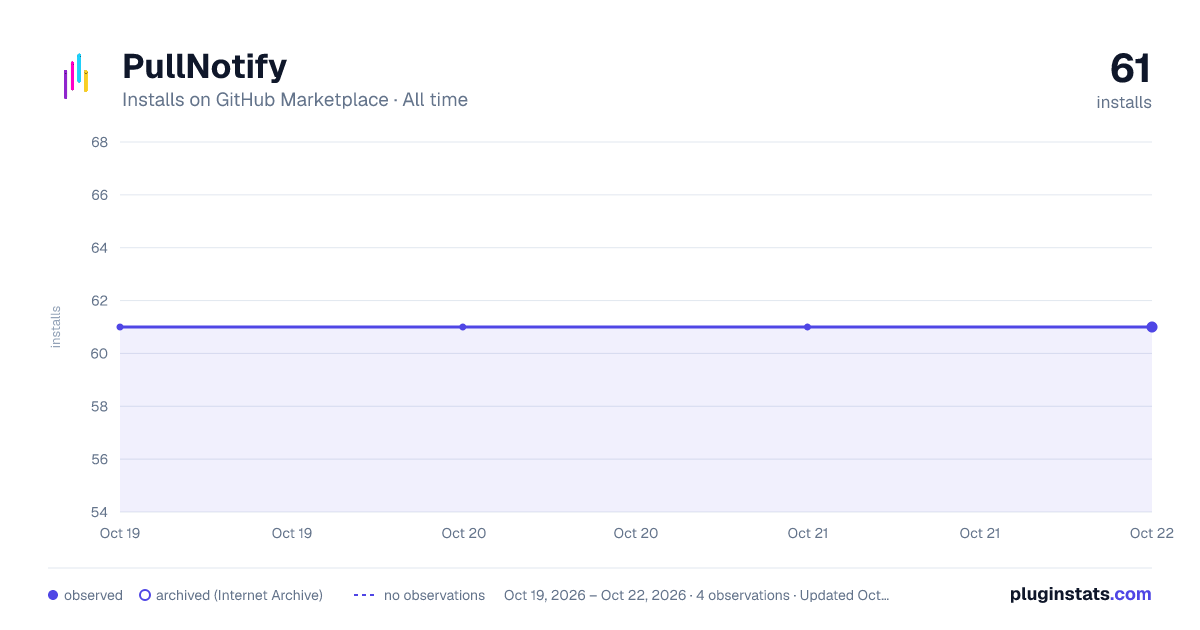
Task: Click the PullNotify colorful bars logo
Action: tap(76, 76)
